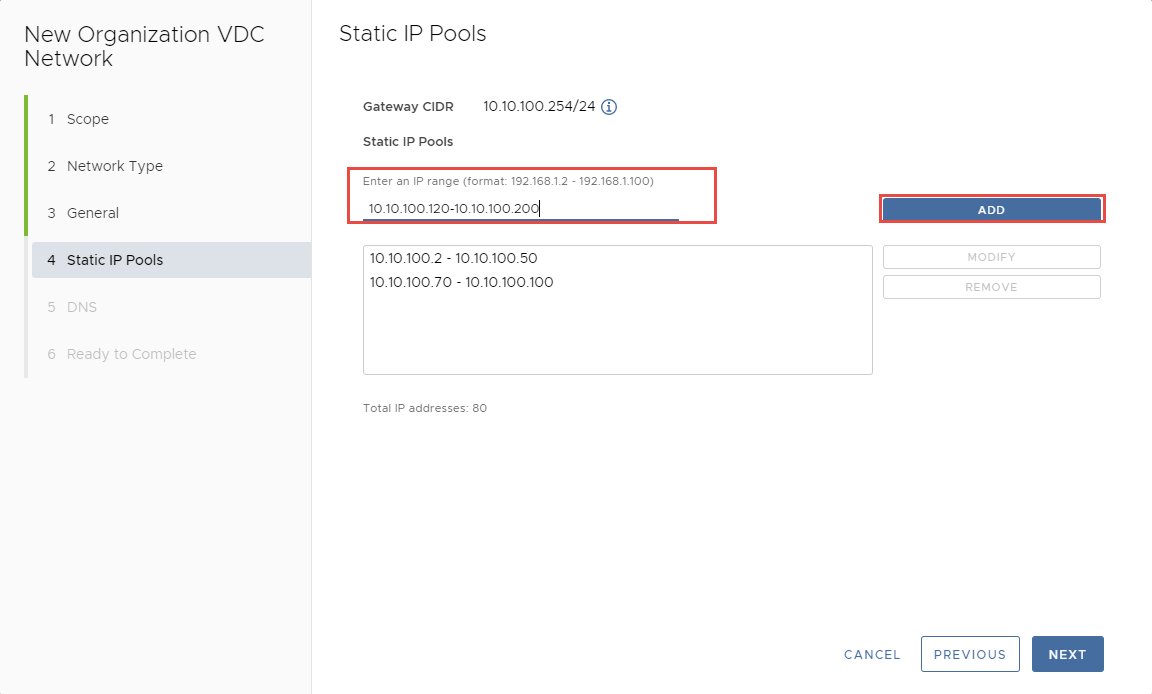The width and height of the screenshot is (1152, 694).
Task: Click the REMOVE button
Action: 991,287
